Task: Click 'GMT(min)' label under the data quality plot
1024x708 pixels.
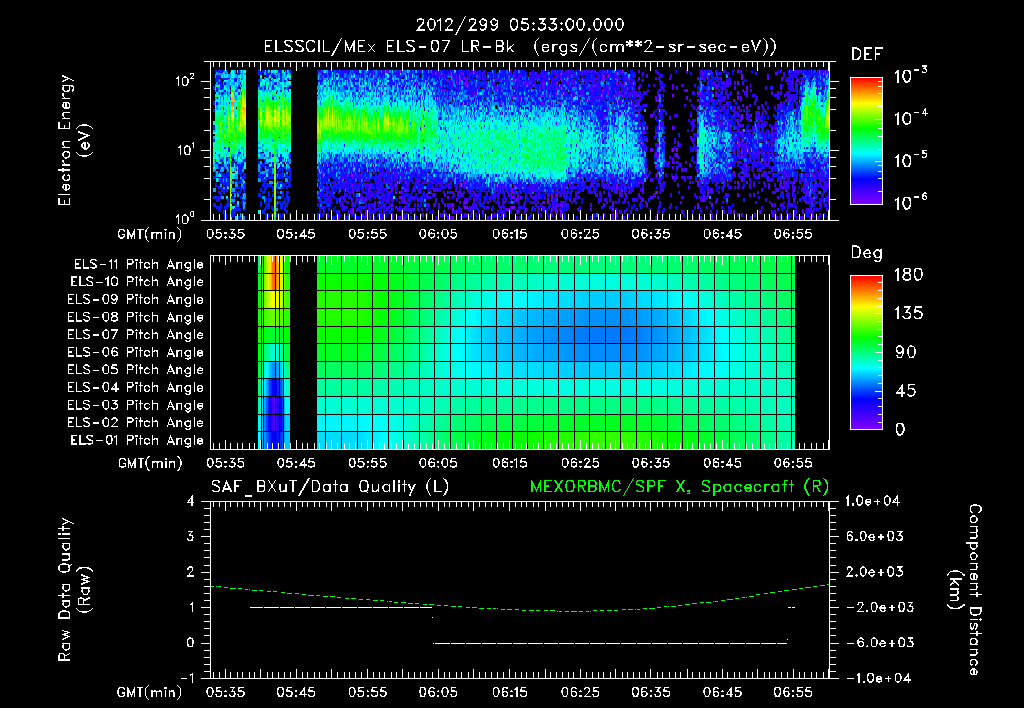Action: point(150,692)
